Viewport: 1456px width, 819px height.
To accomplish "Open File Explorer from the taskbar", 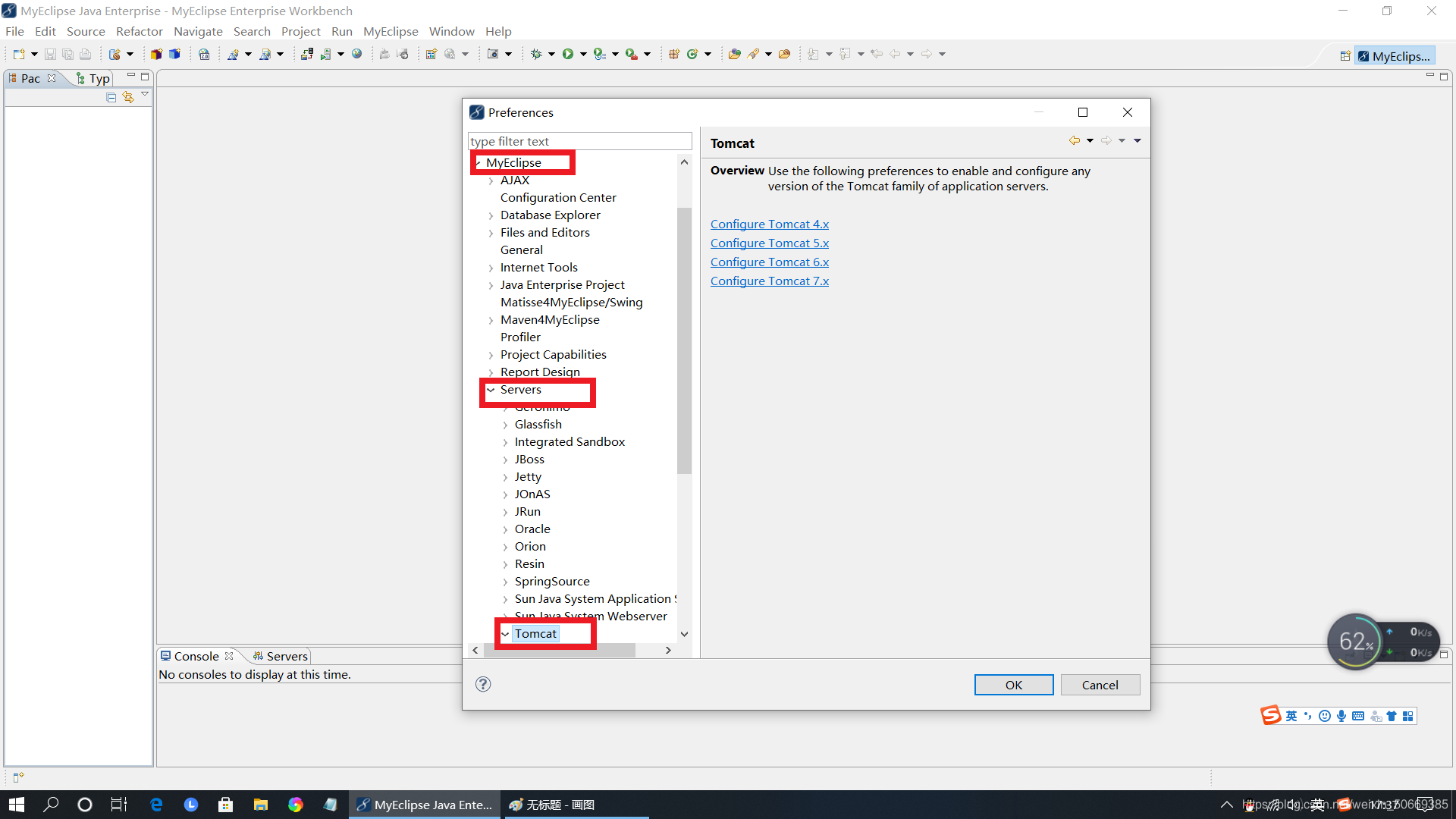I will (x=261, y=805).
